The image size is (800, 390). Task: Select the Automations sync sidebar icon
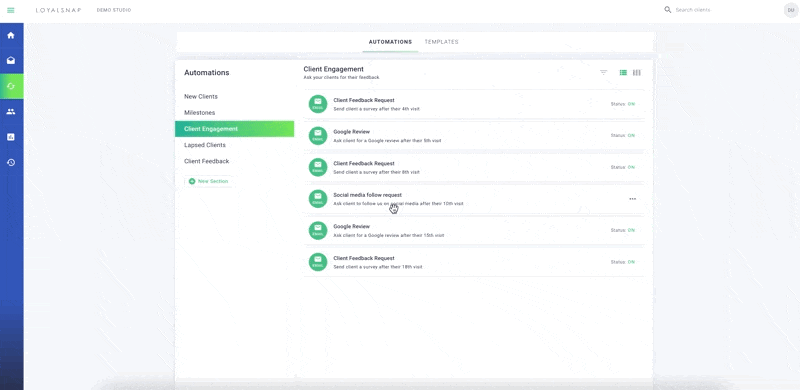coord(11,86)
